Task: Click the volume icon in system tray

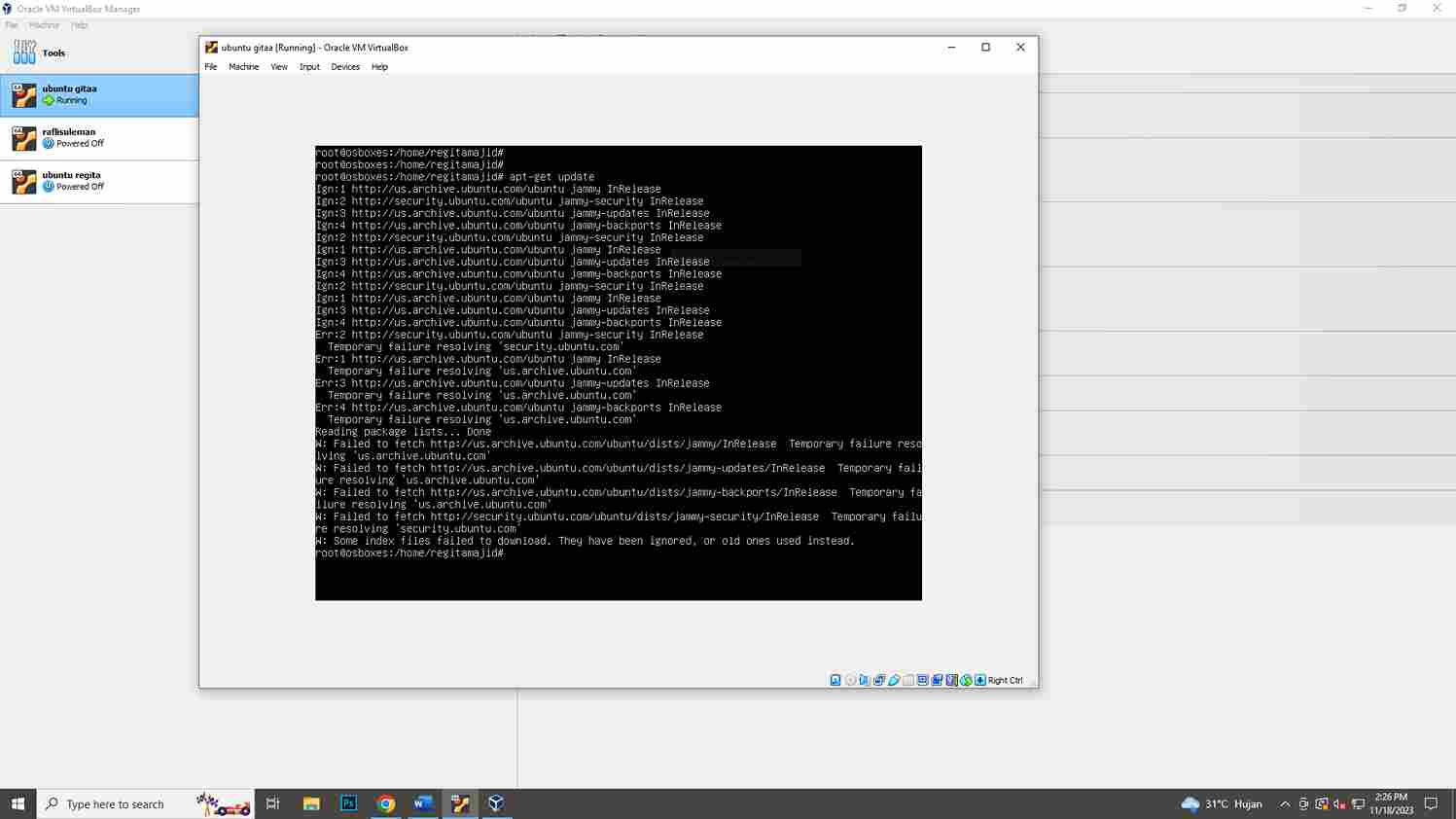Action: (1339, 804)
